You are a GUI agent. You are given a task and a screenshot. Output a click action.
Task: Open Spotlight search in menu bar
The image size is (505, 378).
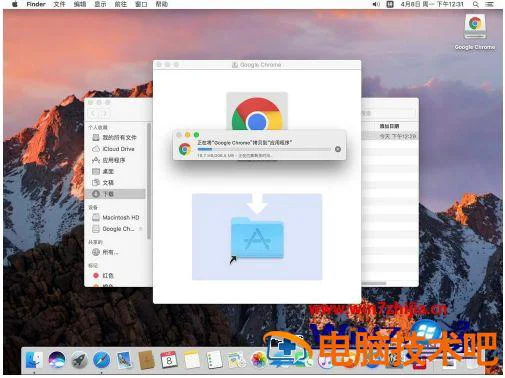(x=476, y=4)
